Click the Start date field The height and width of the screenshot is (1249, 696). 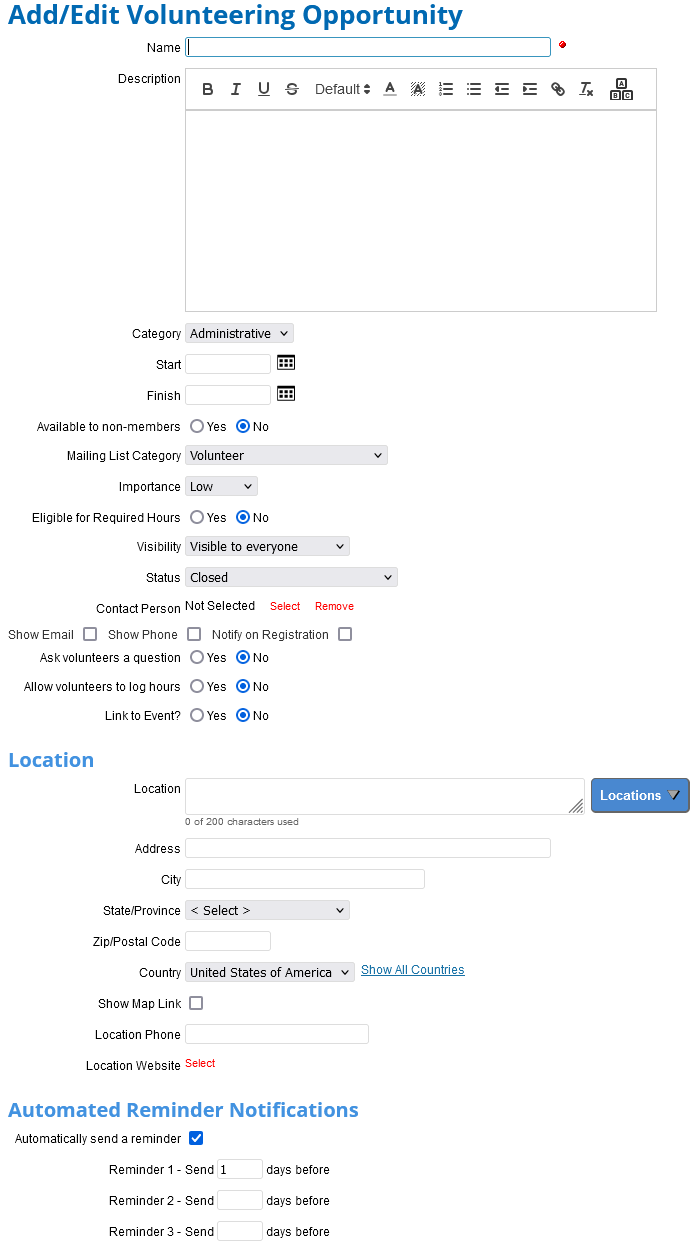coord(228,364)
